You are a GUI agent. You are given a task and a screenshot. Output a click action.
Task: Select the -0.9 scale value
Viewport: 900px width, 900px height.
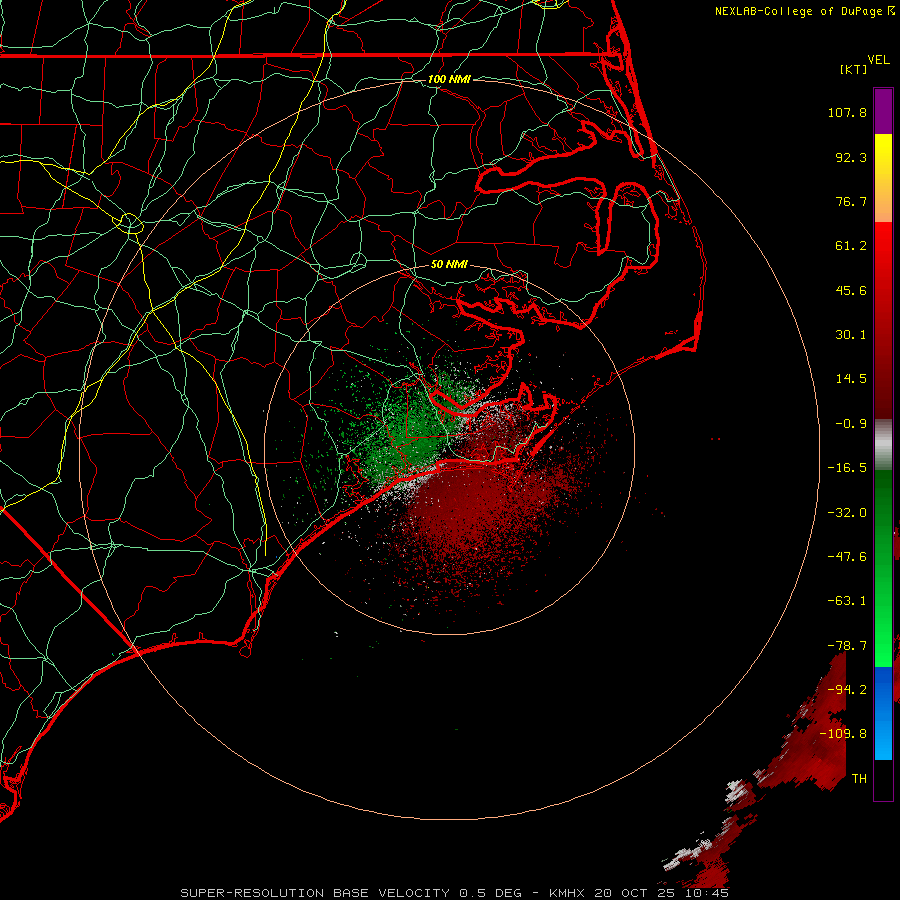click(851, 424)
